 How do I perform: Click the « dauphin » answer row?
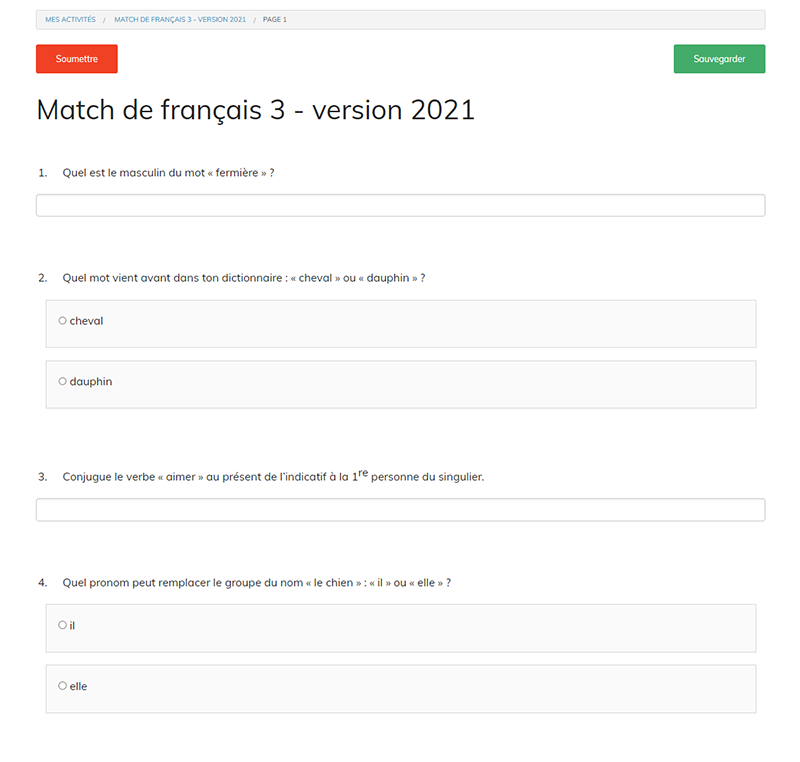400,384
